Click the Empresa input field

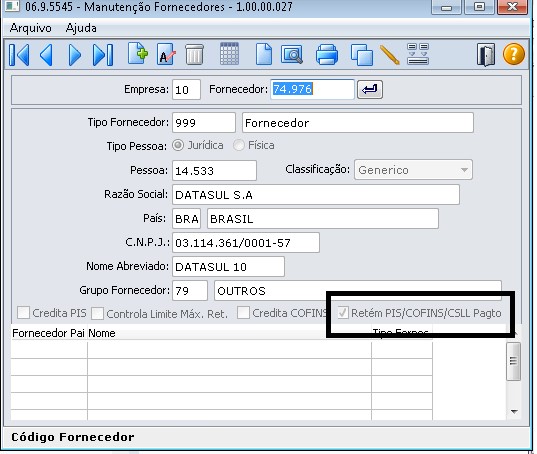[186, 90]
